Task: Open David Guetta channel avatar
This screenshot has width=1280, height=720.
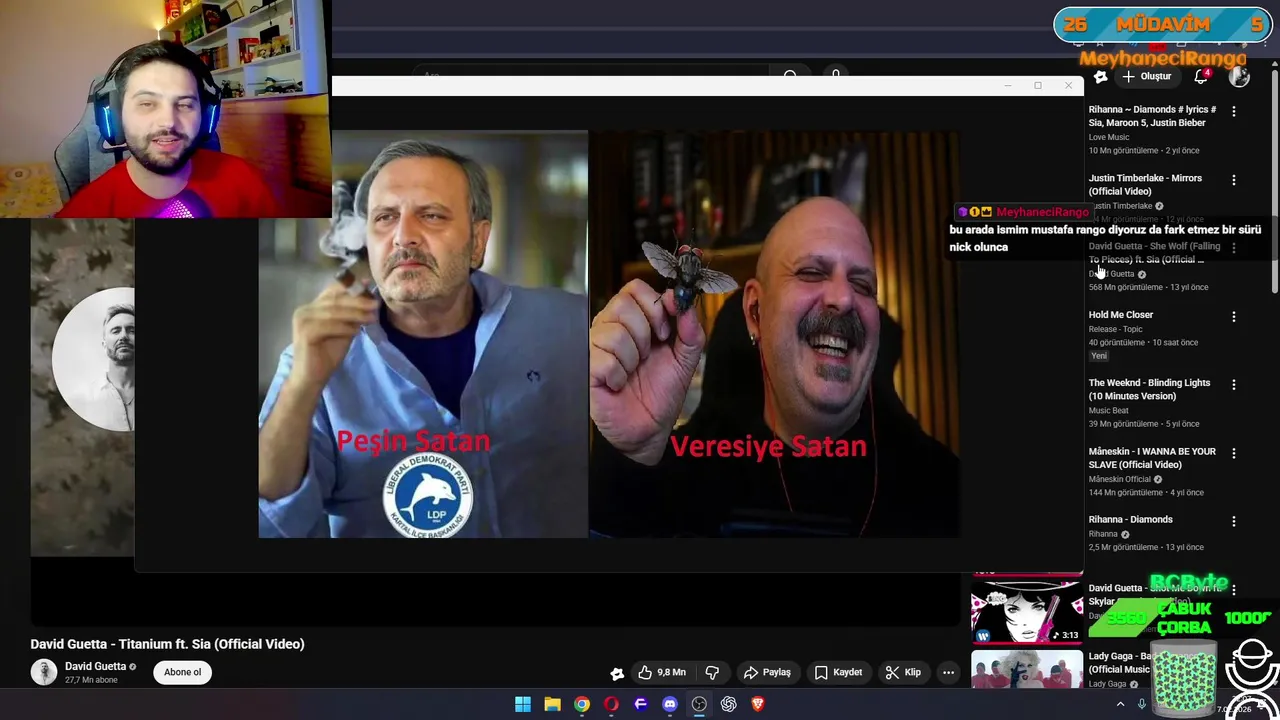Action: pos(44,672)
